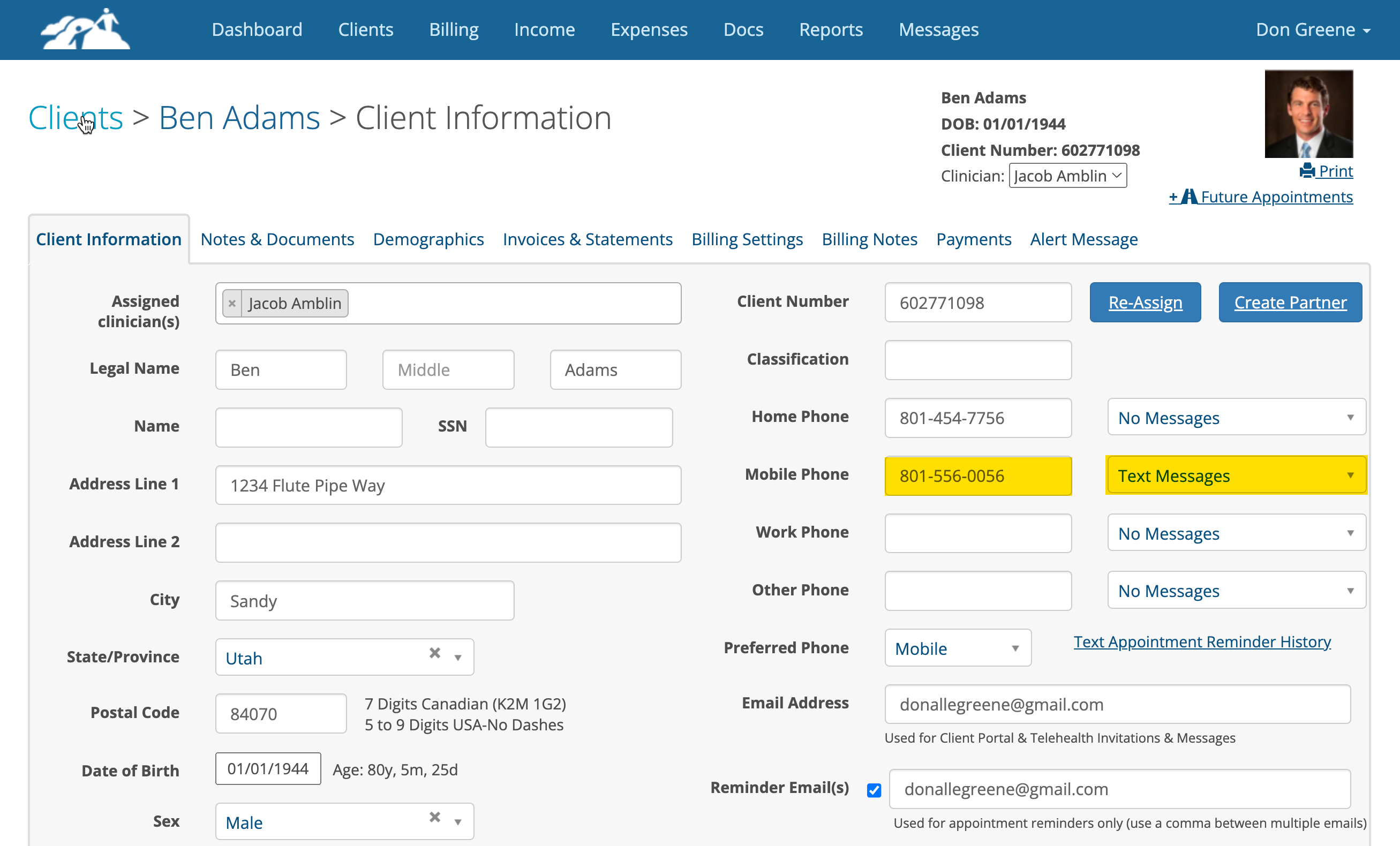This screenshot has width=1400, height=846.
Task: Click the mountain climber logo icon
Action: click(x=86, y=29)
